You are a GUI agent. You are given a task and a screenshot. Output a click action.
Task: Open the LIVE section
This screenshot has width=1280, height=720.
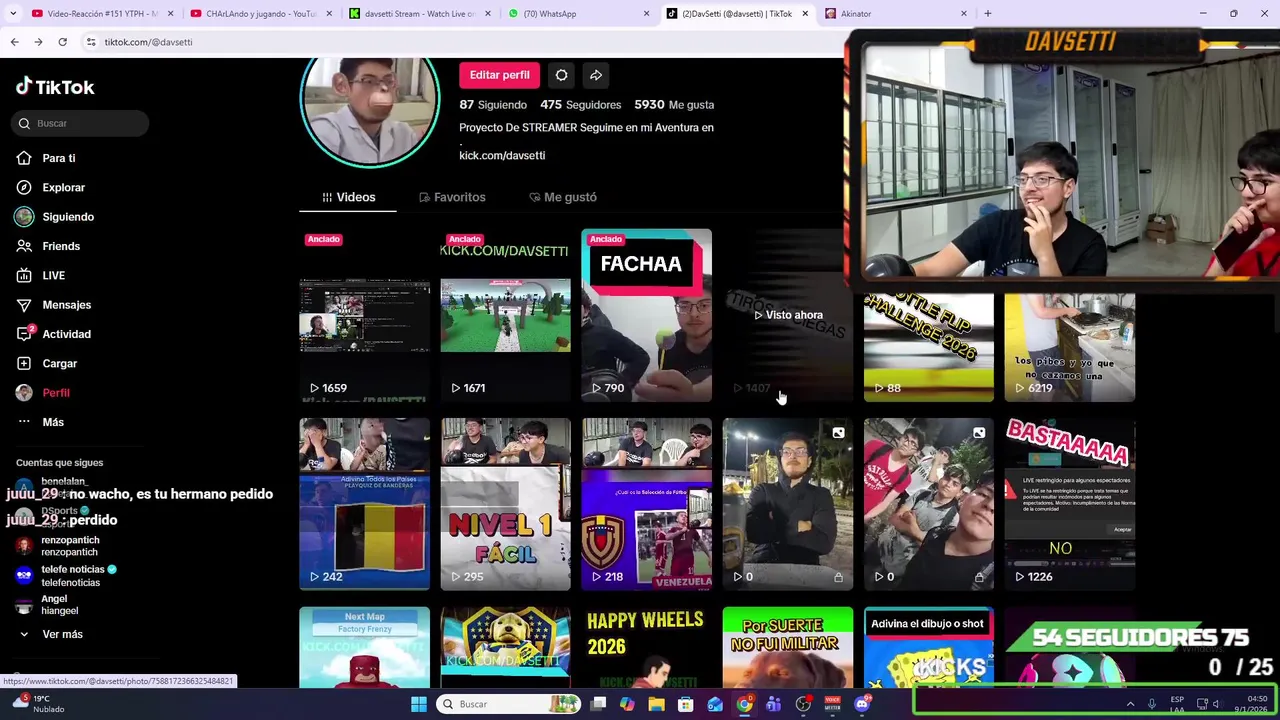point(53,275)
